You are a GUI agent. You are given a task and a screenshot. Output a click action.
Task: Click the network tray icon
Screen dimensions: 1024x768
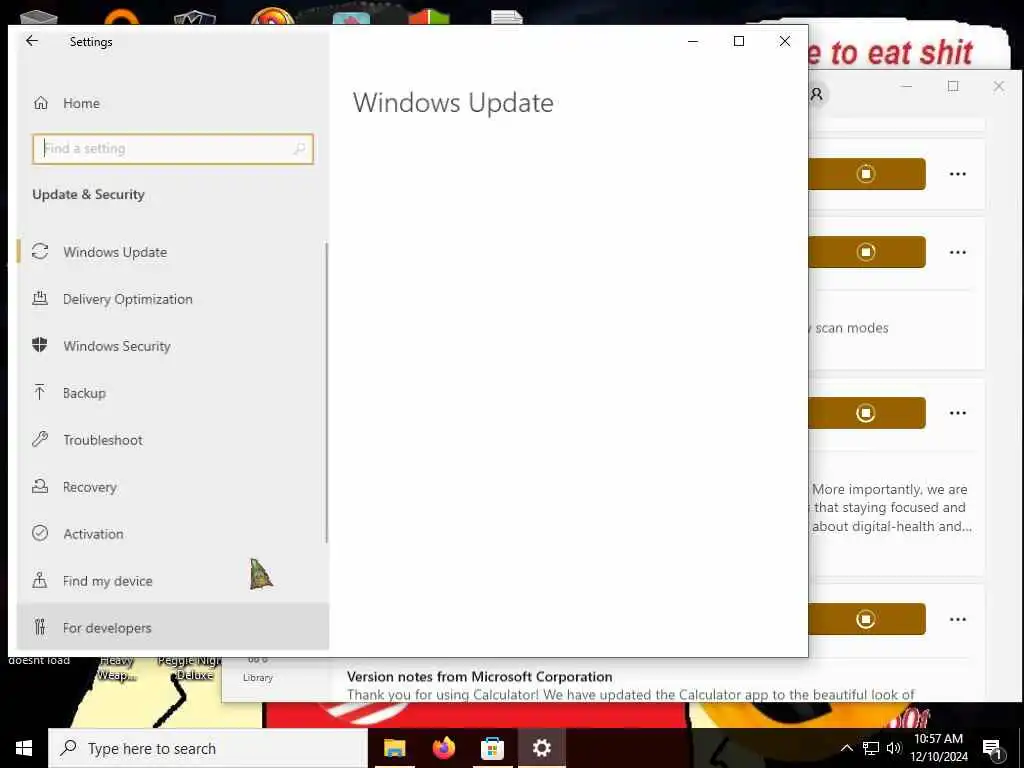click(x=871, y=748)
